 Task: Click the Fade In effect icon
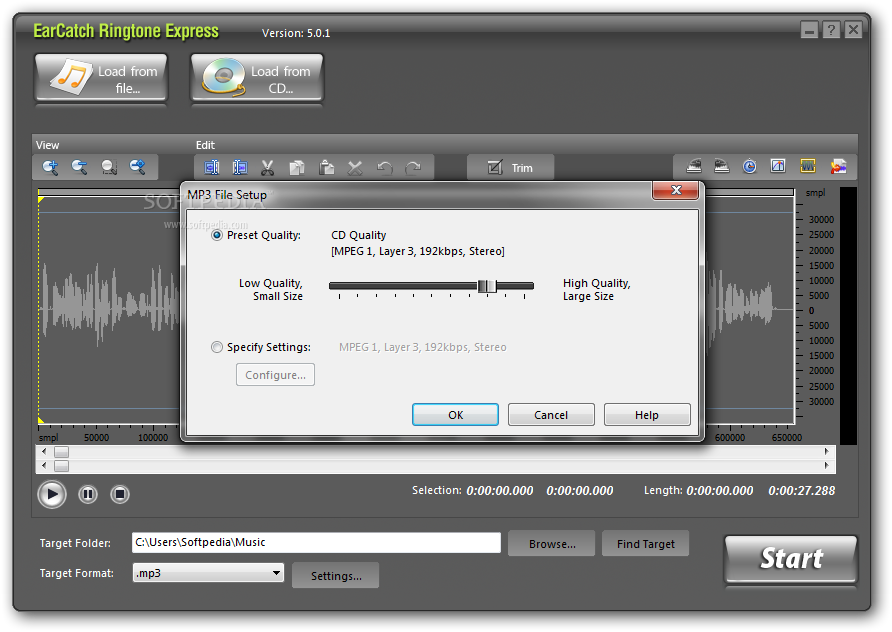point(694,166)
